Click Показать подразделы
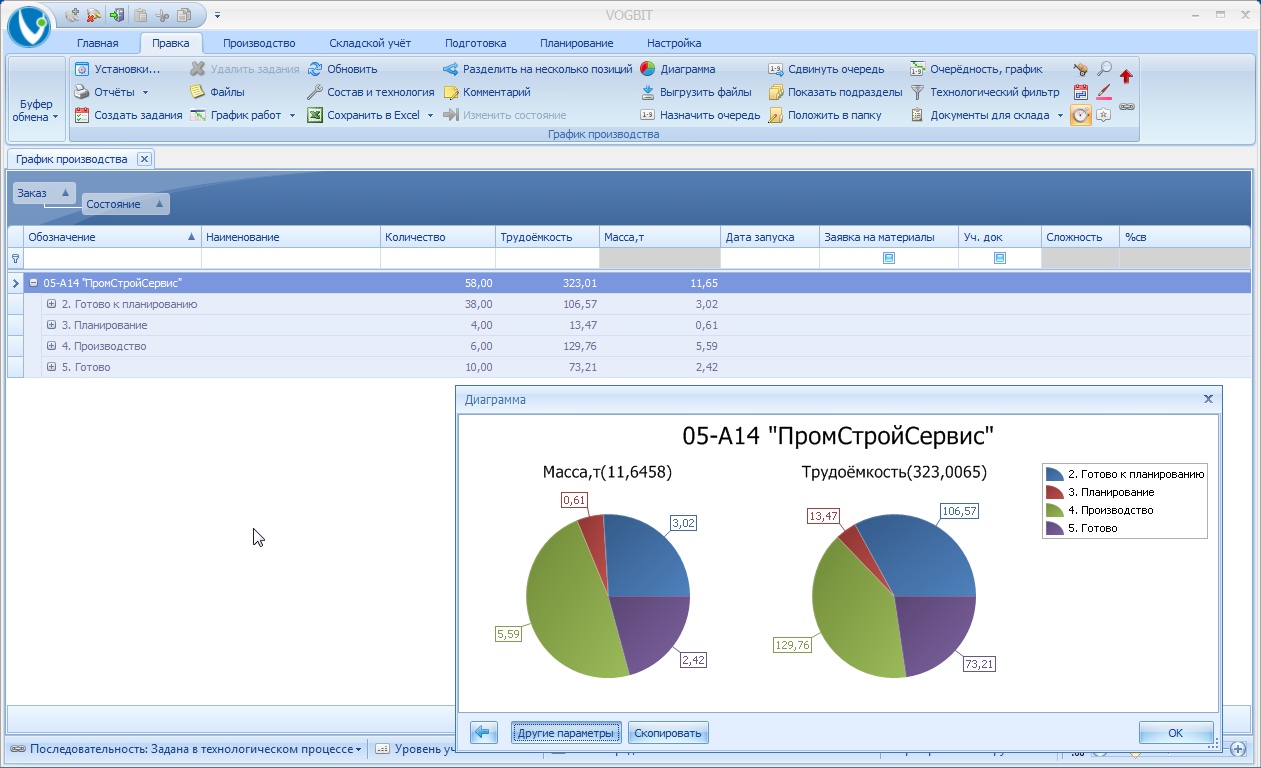This screenshot has height=768, width=1261. click(835, 92)
